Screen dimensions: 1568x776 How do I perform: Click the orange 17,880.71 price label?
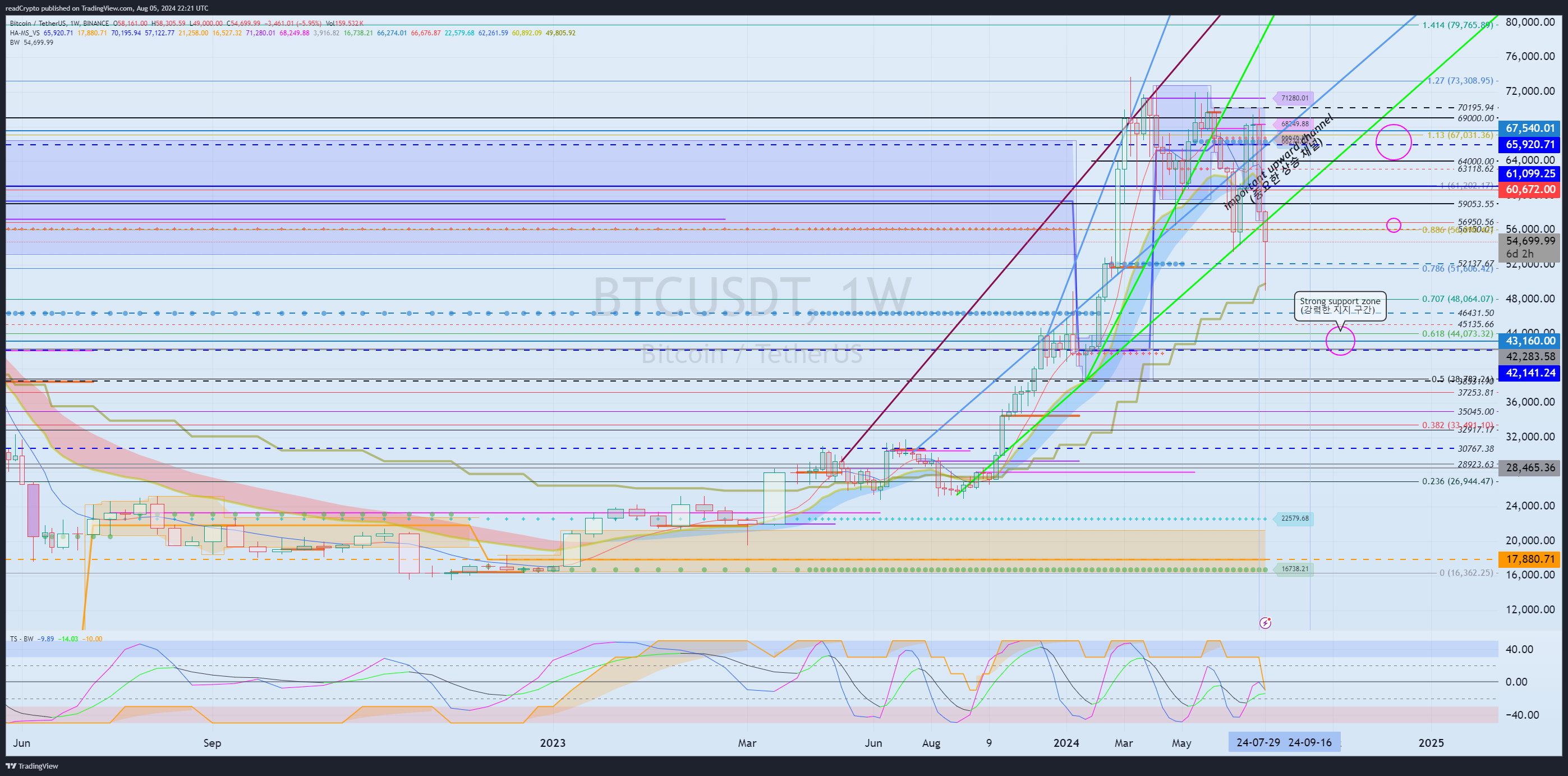(1530, 559)
